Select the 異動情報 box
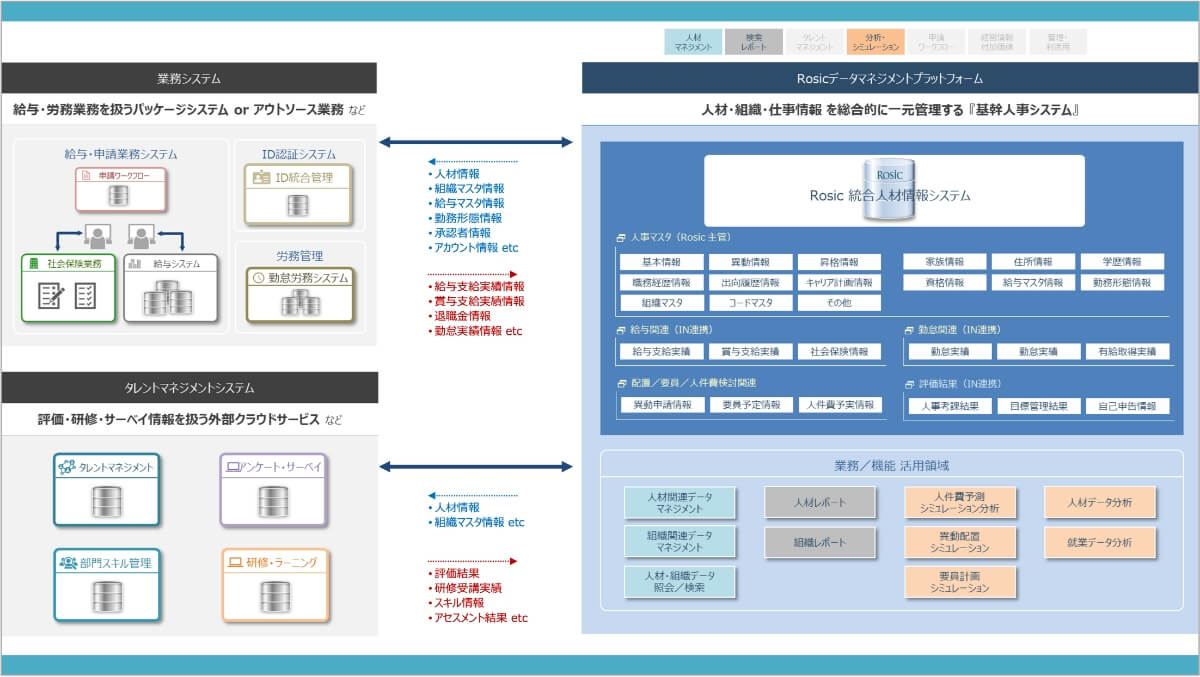 click(x=750, y=262)
